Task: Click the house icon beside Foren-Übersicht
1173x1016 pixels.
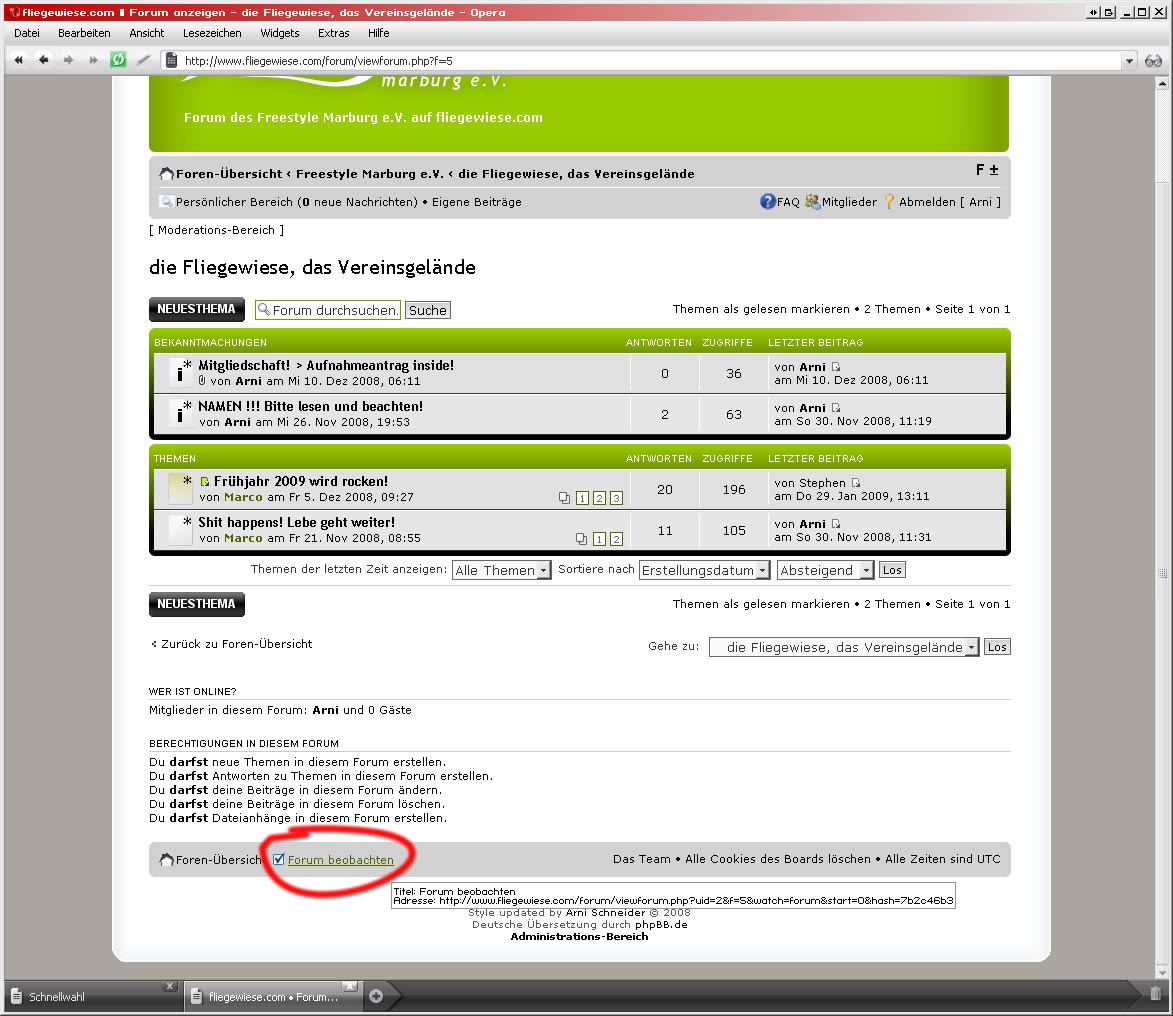Action: [x=166, y=172]
